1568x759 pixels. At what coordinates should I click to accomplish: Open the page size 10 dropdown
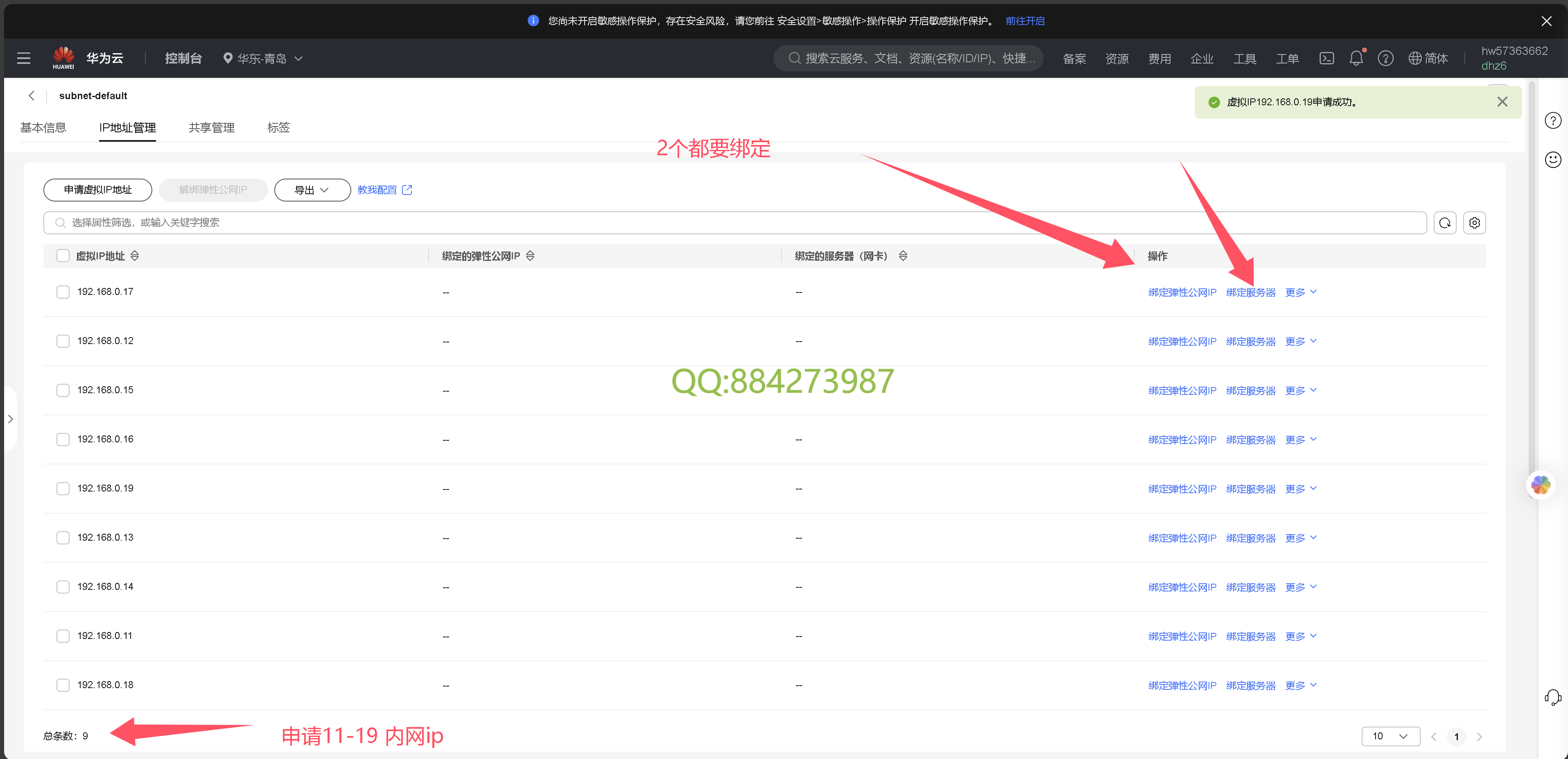click(x=1390, y=736)
